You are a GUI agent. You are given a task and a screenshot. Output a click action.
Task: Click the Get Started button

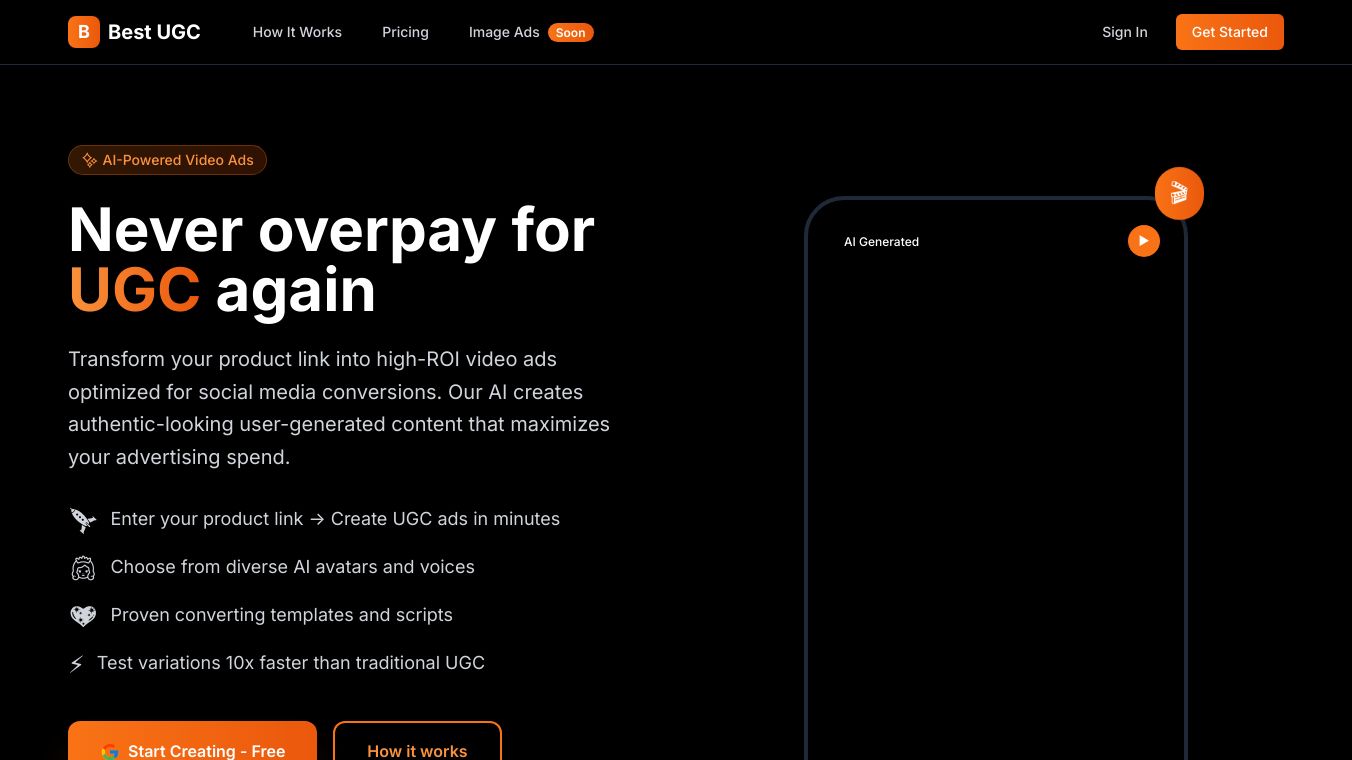1230,32
